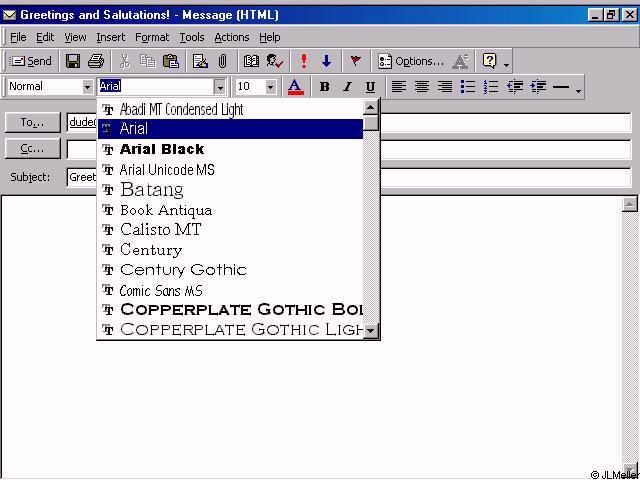Open the font size 10 dropdown

270,87
